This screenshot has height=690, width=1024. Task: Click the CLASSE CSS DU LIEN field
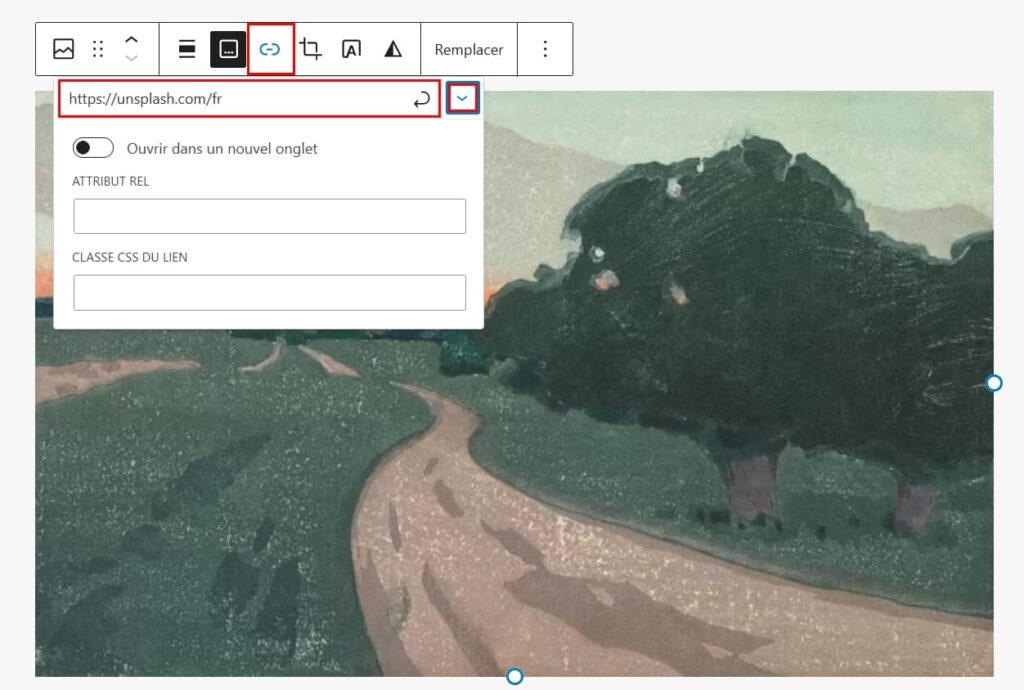tap(268, 292)
